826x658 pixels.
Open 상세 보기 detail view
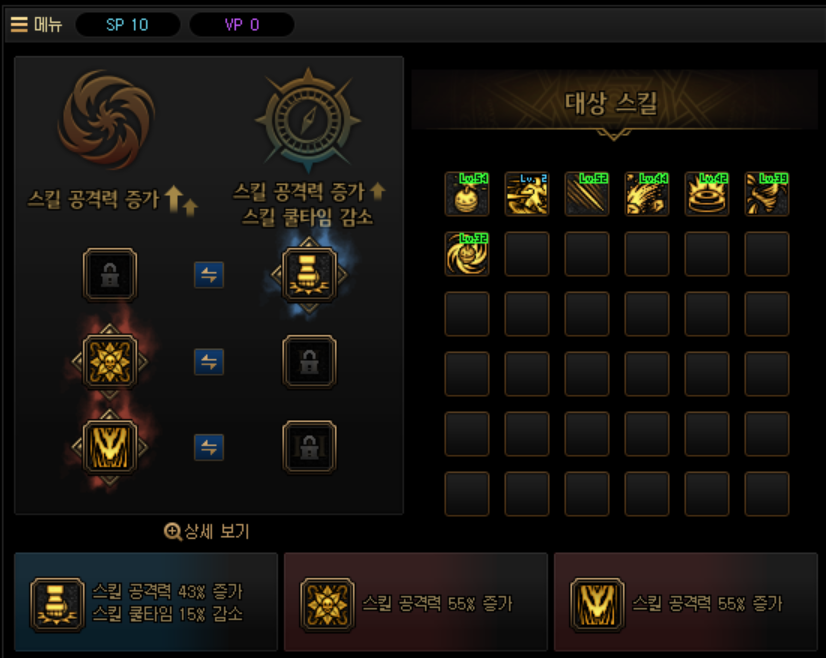coord(206,532)
